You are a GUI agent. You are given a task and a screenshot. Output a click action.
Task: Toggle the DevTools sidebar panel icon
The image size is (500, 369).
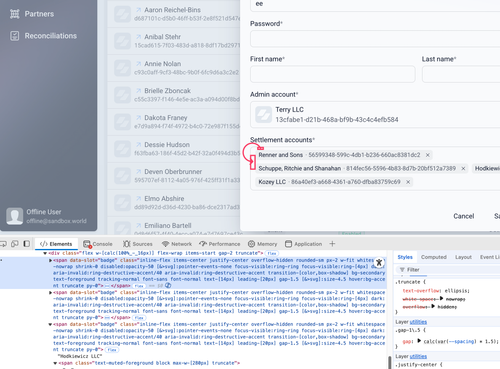coord(27,244)
